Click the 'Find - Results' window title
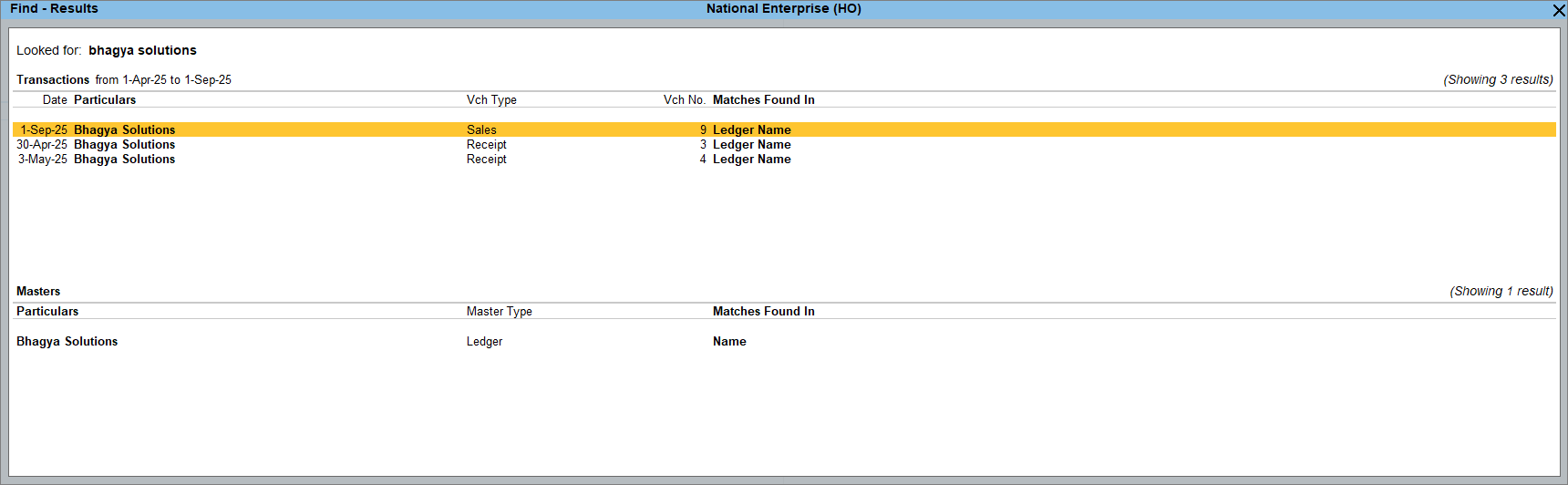1568x485 pixels. click(x=54, y=9)
